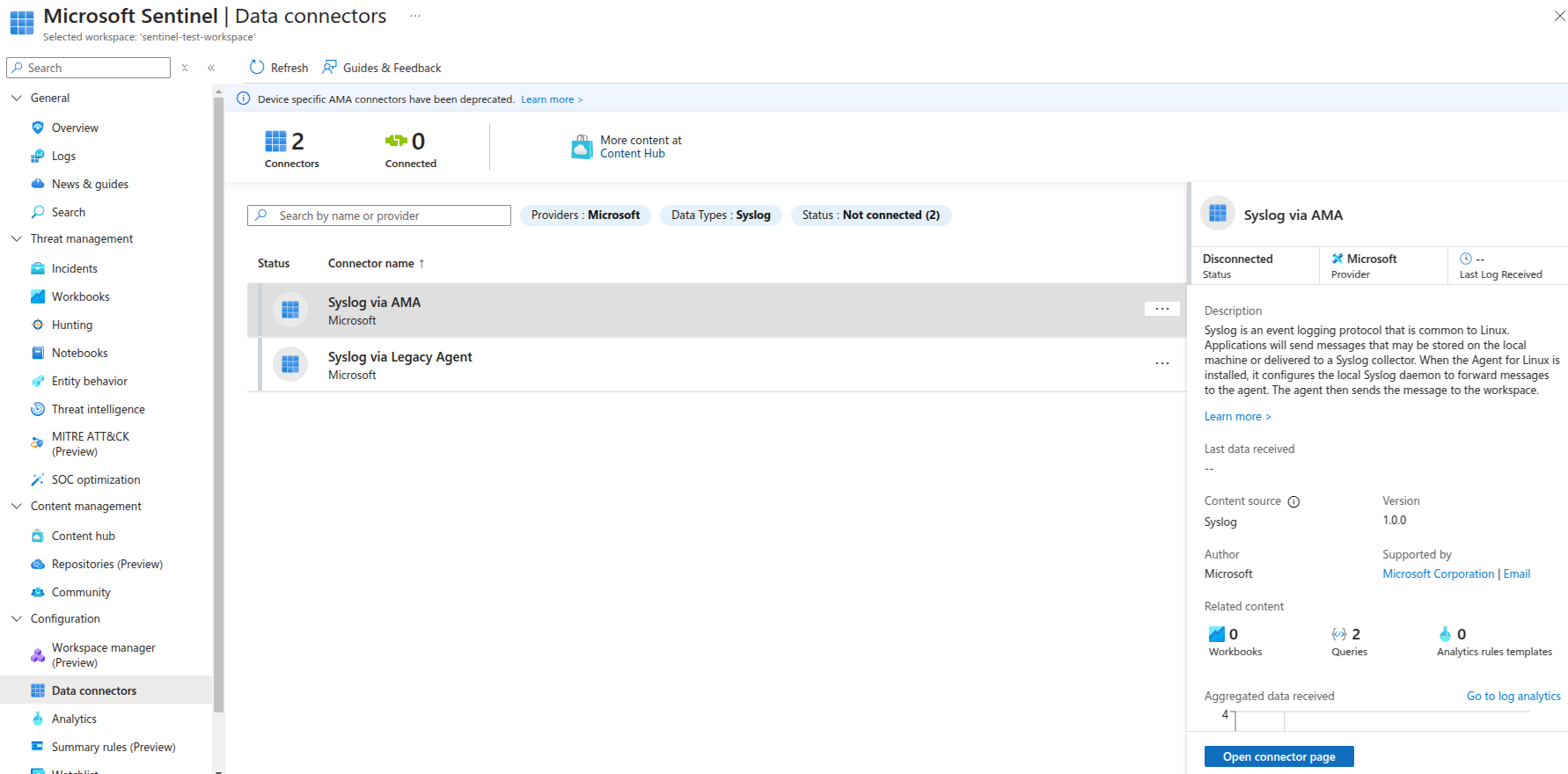Image resolution: width=1568 pixels, height=774 pixels.
Task: Click the Guides & Feedback person icon
Action: [330, 67]
